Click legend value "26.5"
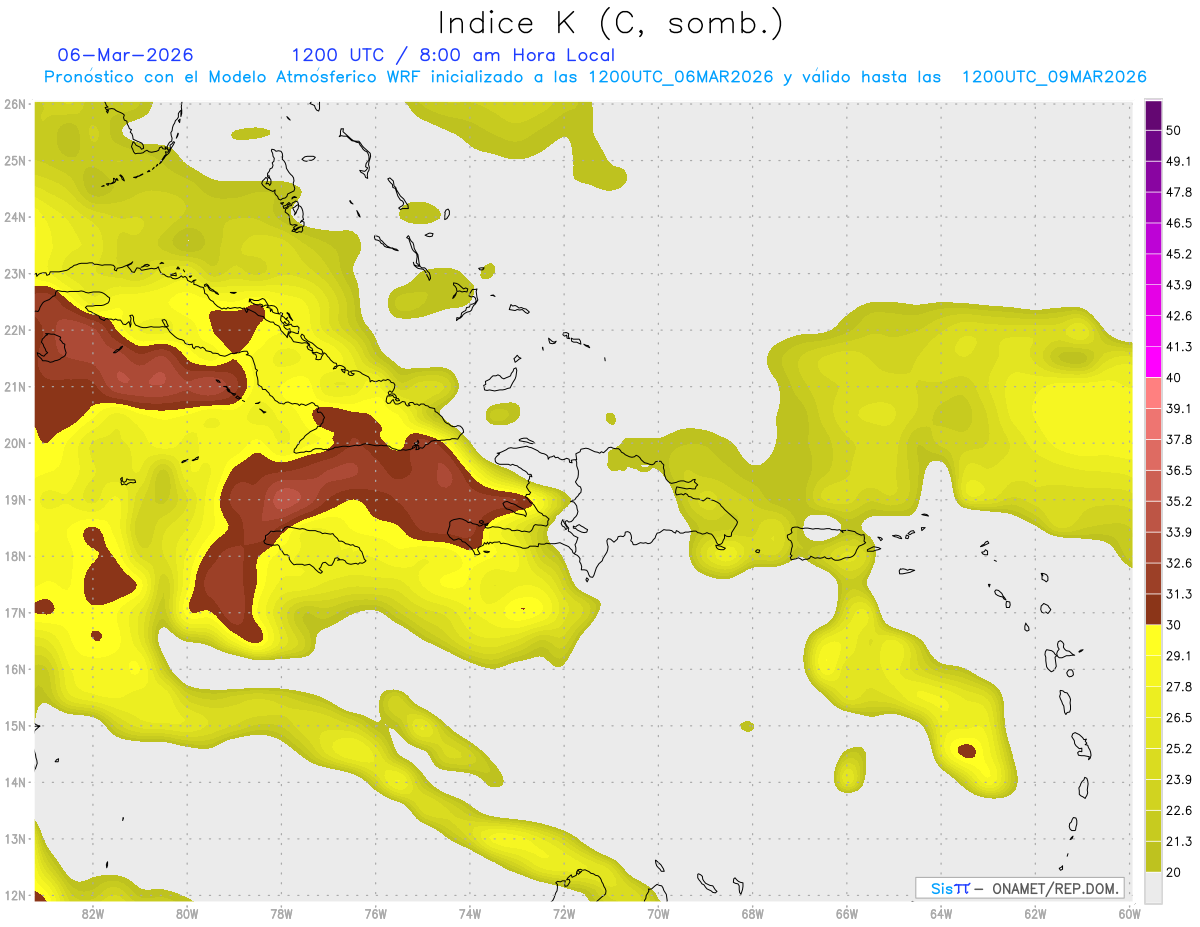The height and width of the screenshot is (927, 1200). (1178, 718)
